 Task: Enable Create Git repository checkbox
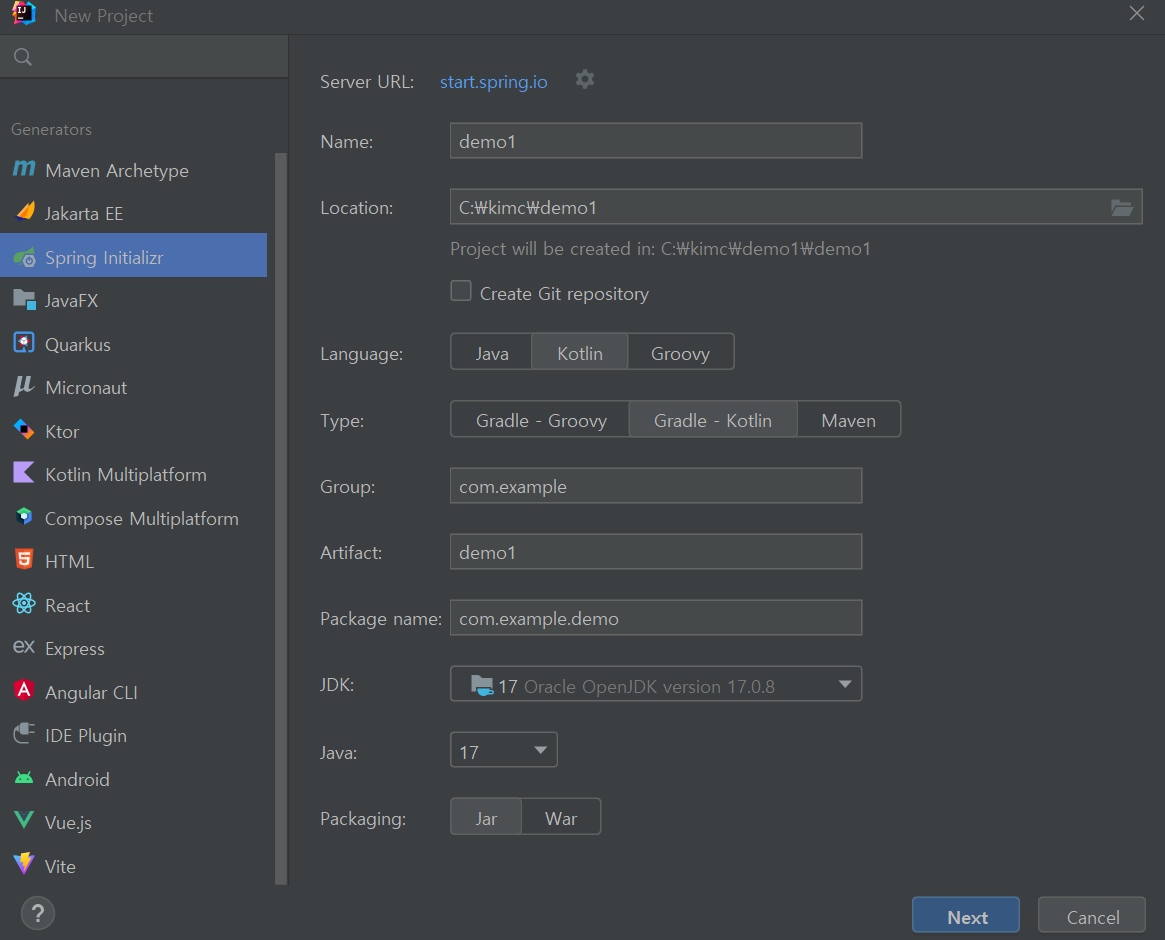pyautogui.click(x=461, y=291)
